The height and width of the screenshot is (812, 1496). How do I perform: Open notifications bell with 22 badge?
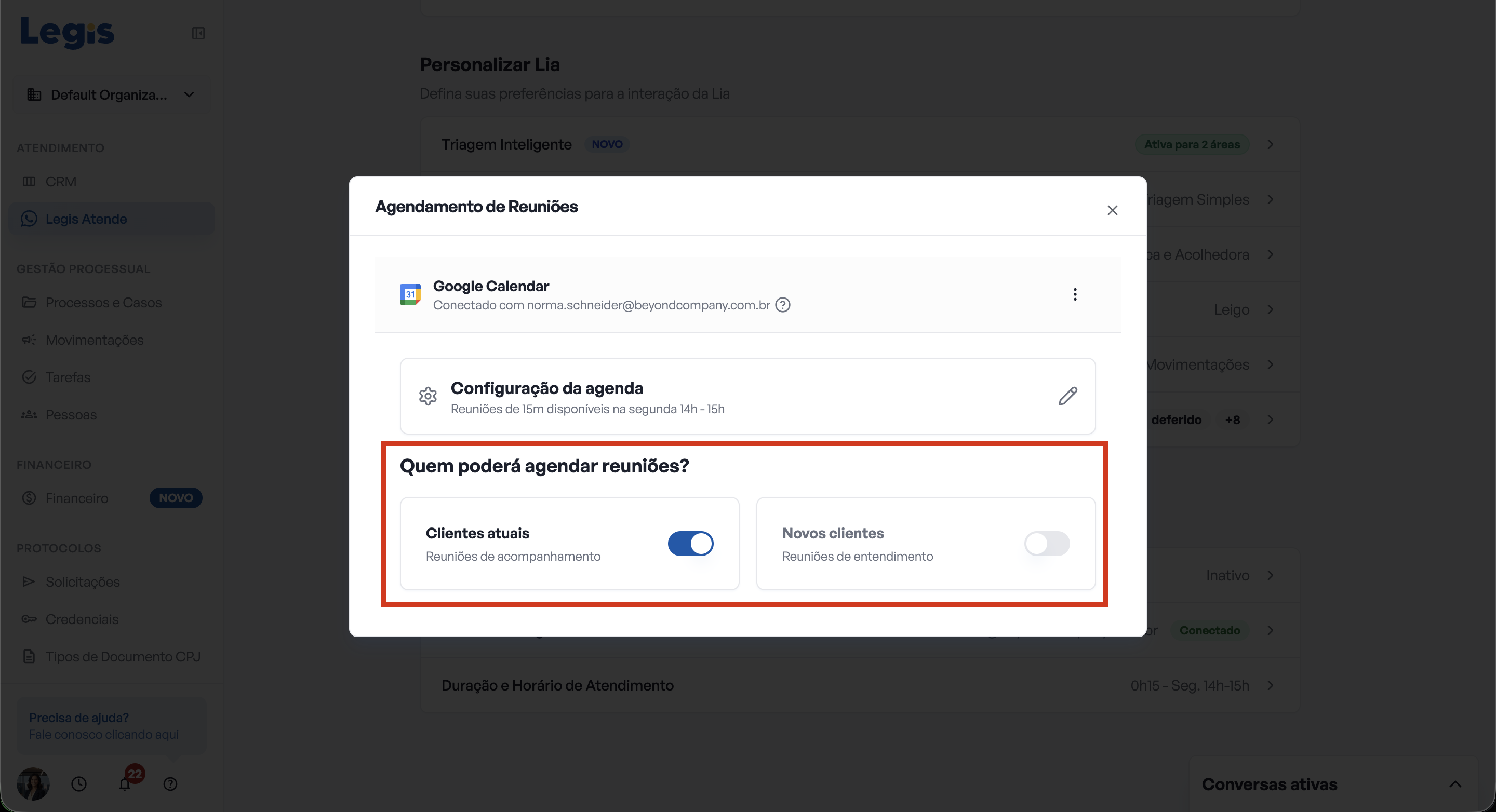click(x=125, y=783)
